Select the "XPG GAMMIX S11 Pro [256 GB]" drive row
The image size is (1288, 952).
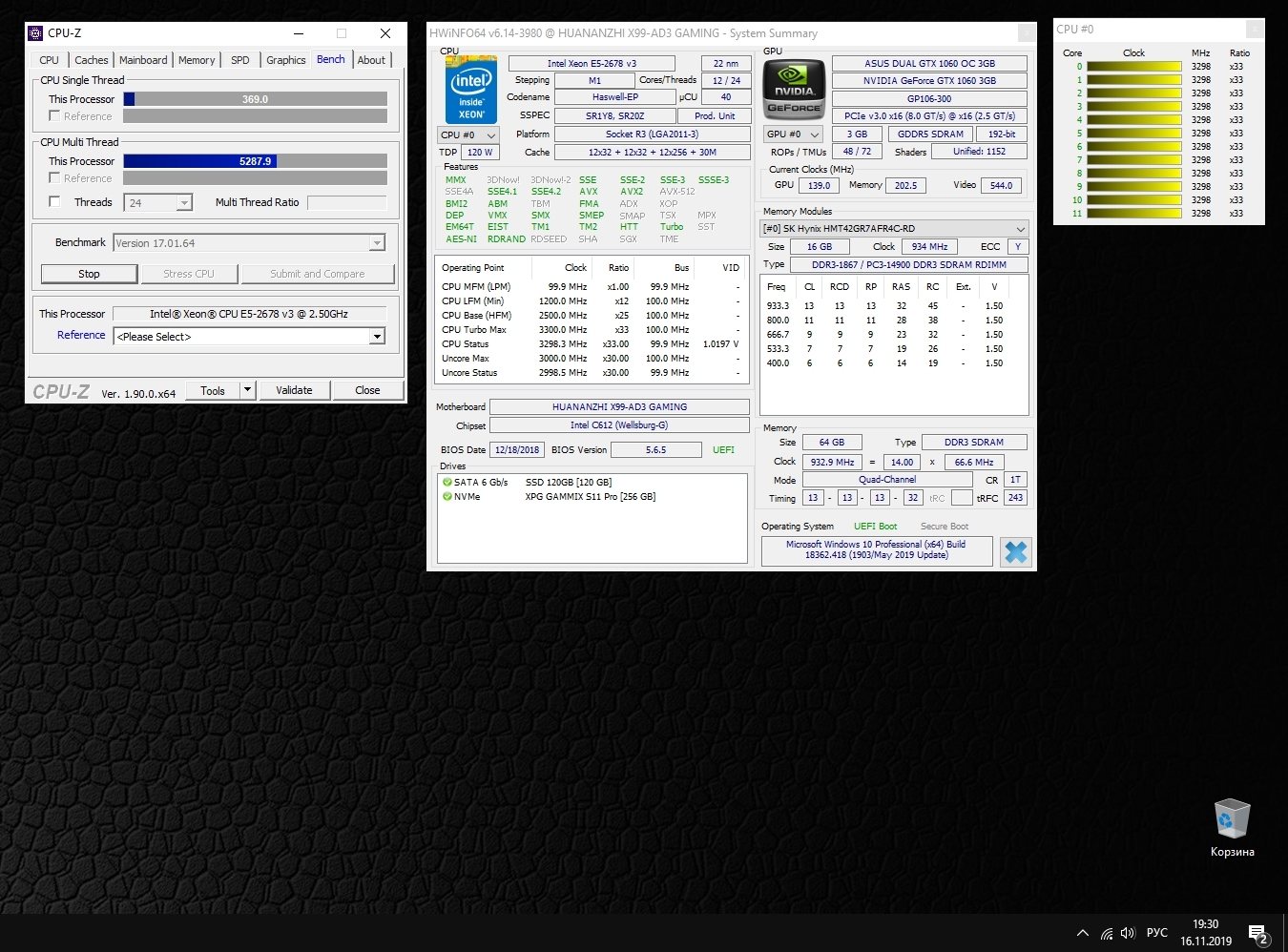(x=592, y=497)
